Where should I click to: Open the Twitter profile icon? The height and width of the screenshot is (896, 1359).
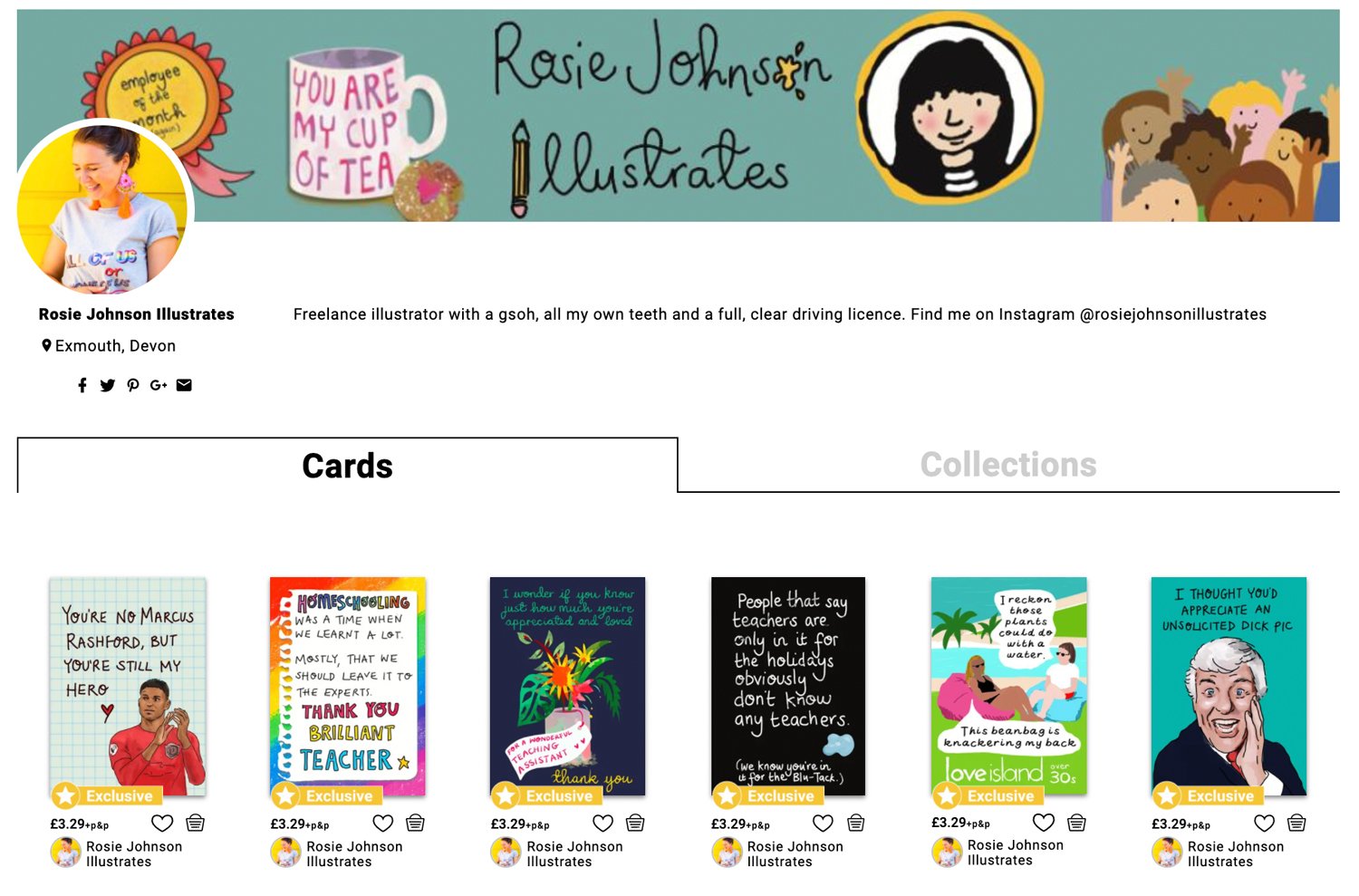pyautogui.click(x=108, y=385)
